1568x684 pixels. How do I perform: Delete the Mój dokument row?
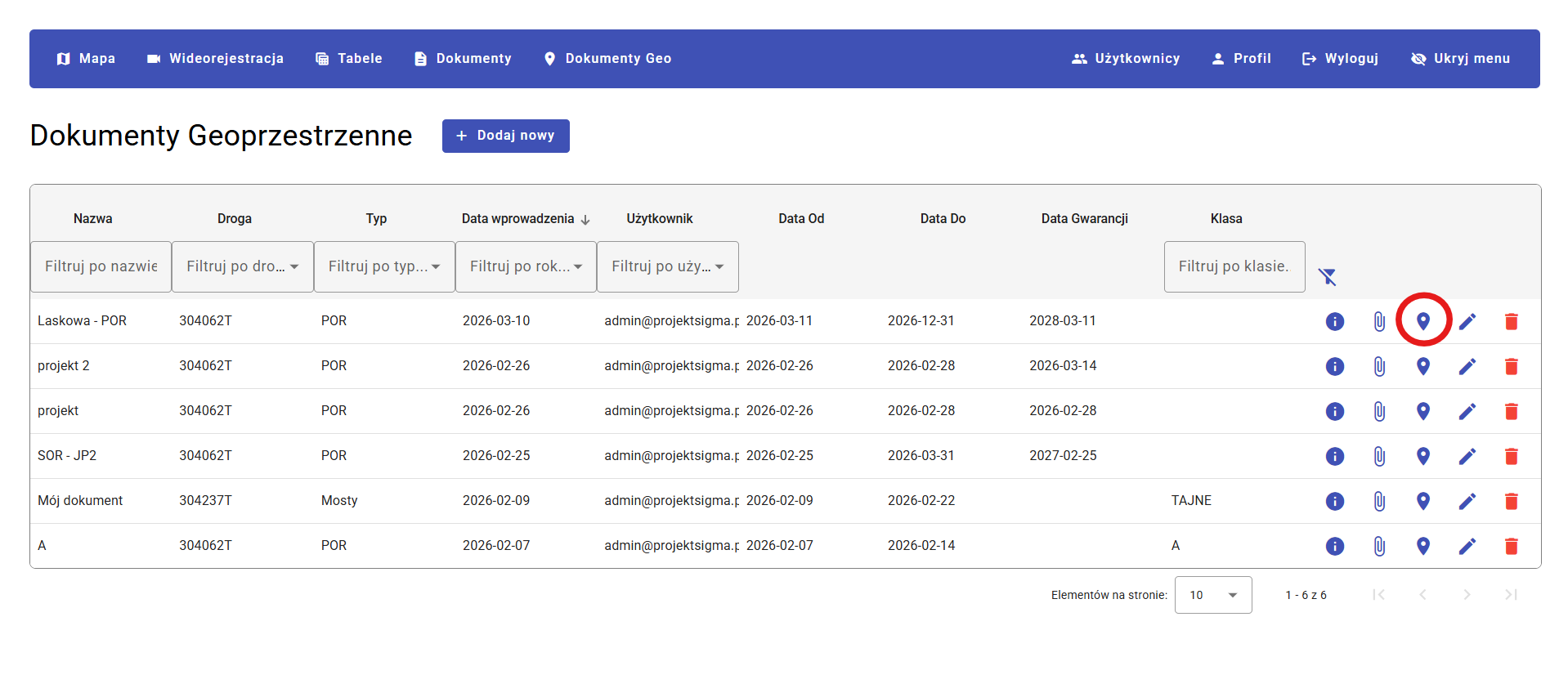coord(1511,501)
